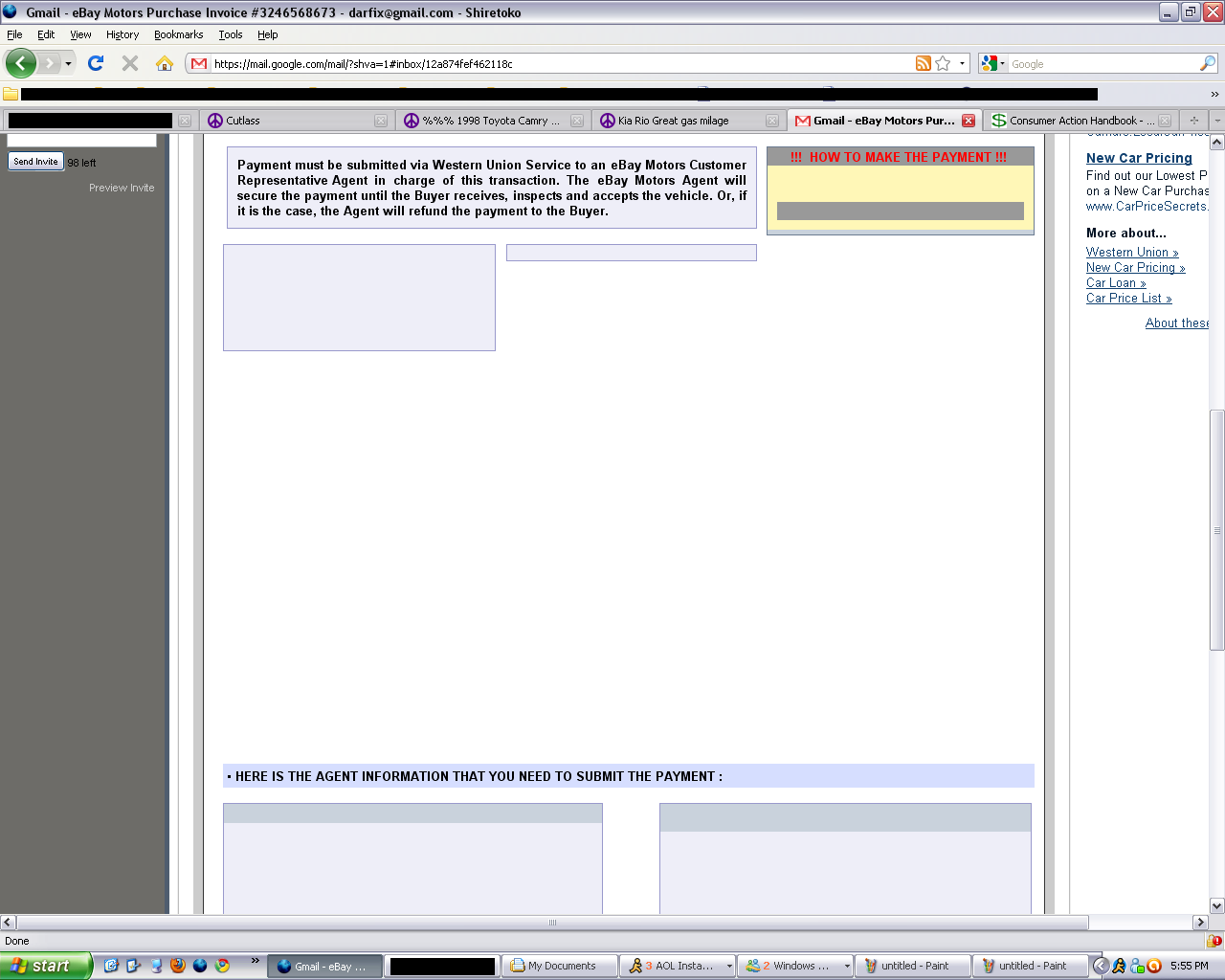Open the Bookmarks menu
The image size is (1225, 980).
pyautogui.click(x=178, y=34)
